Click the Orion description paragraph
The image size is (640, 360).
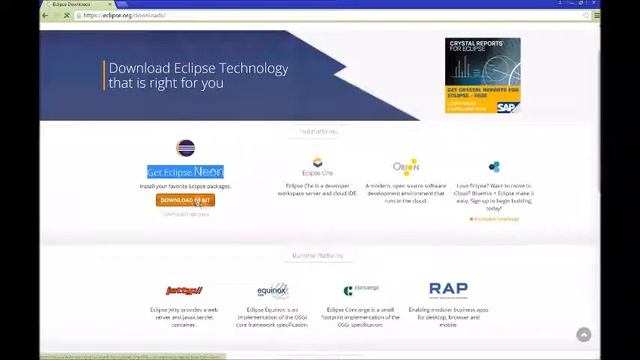(x=406, y=193)
